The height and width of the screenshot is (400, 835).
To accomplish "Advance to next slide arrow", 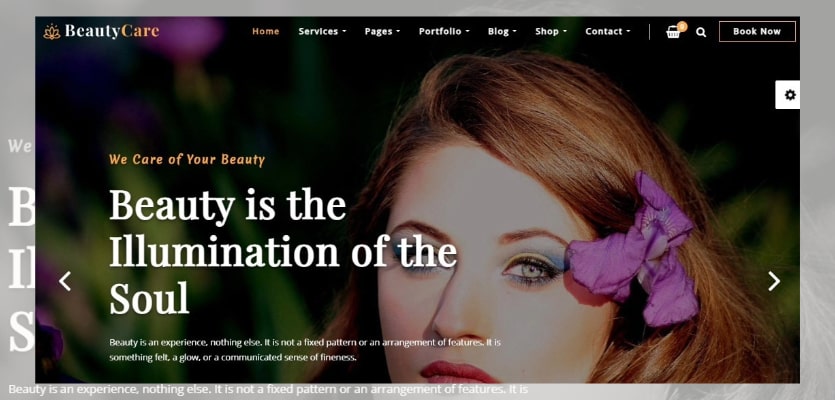I will tap(774, 281).
